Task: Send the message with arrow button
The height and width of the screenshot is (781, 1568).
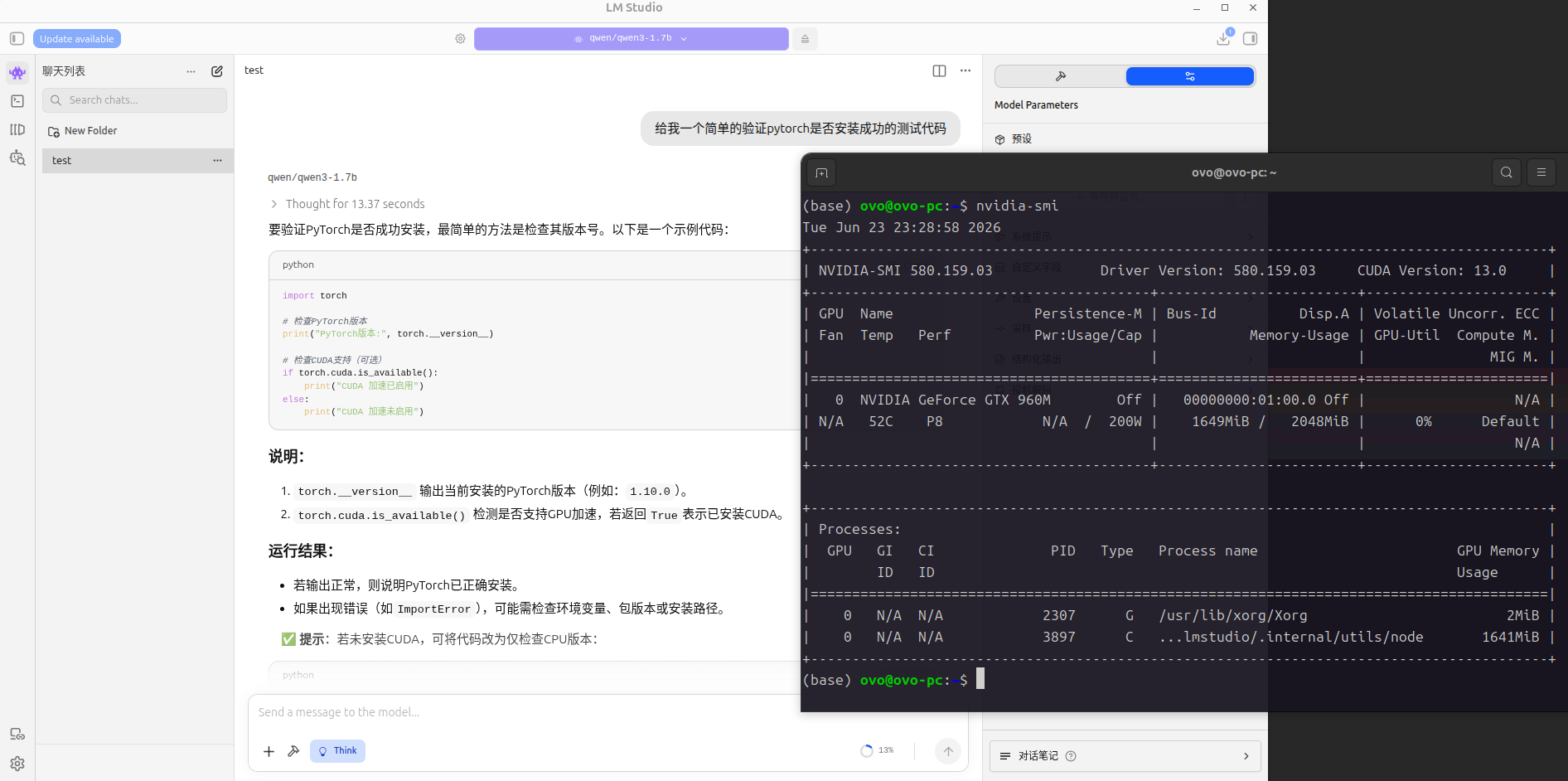Action: click(948, 751)
